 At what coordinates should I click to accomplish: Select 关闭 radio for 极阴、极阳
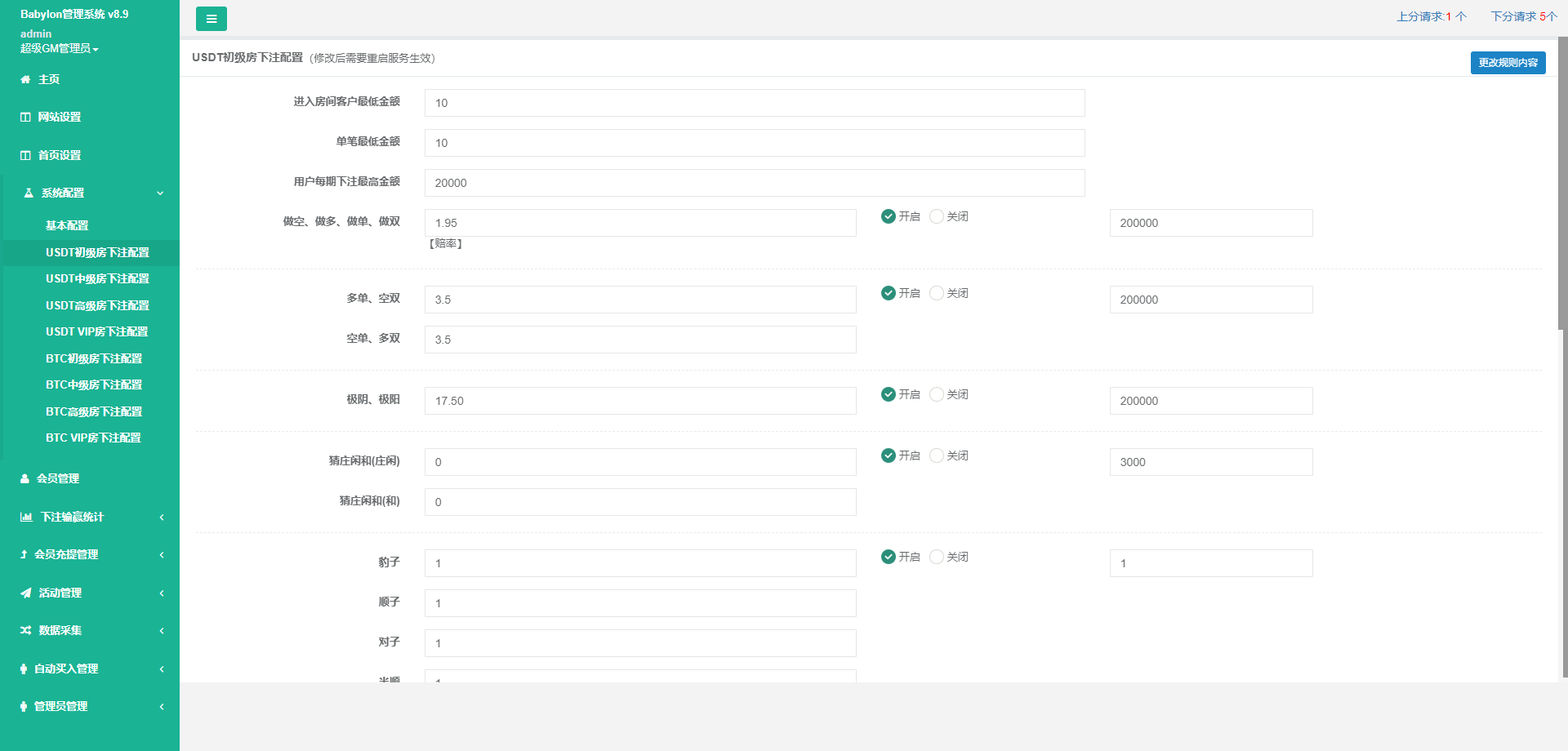[937, 394]
